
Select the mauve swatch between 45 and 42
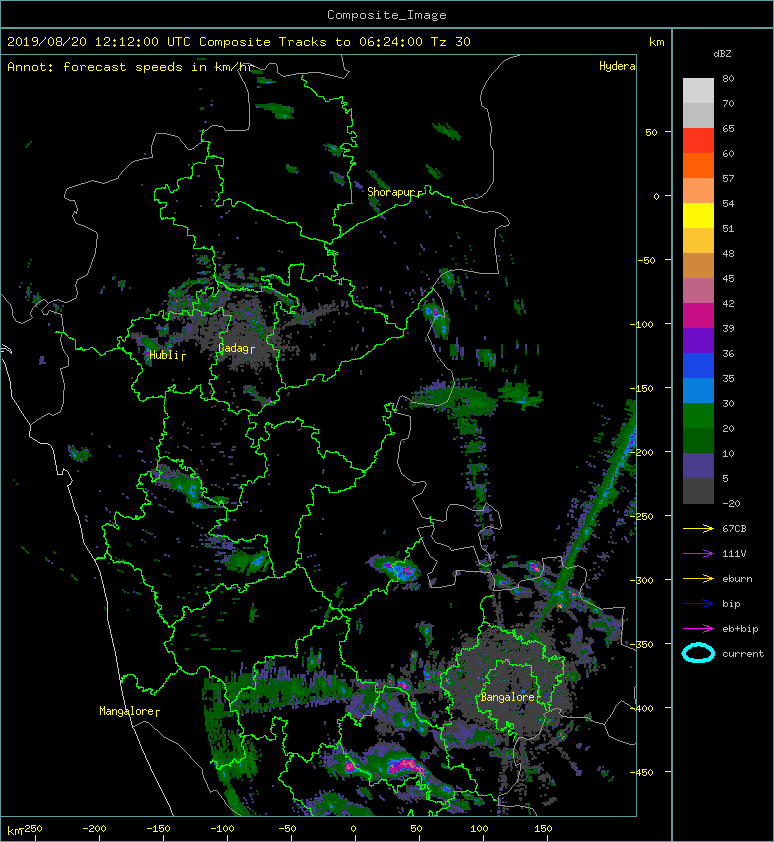pyautogui.click(x=698, y=291)
